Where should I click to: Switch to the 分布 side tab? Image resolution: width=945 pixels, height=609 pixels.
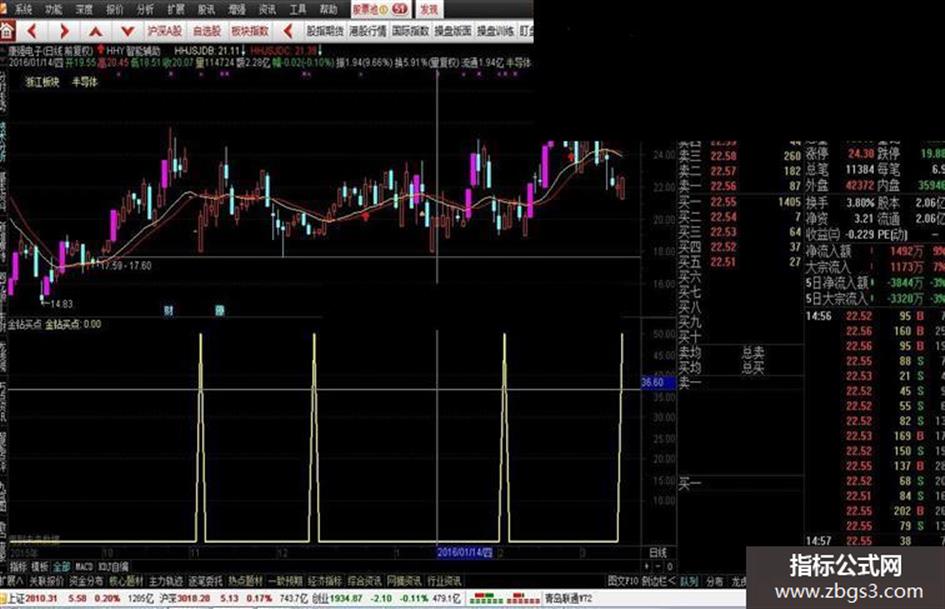click(x=715, y=581)
